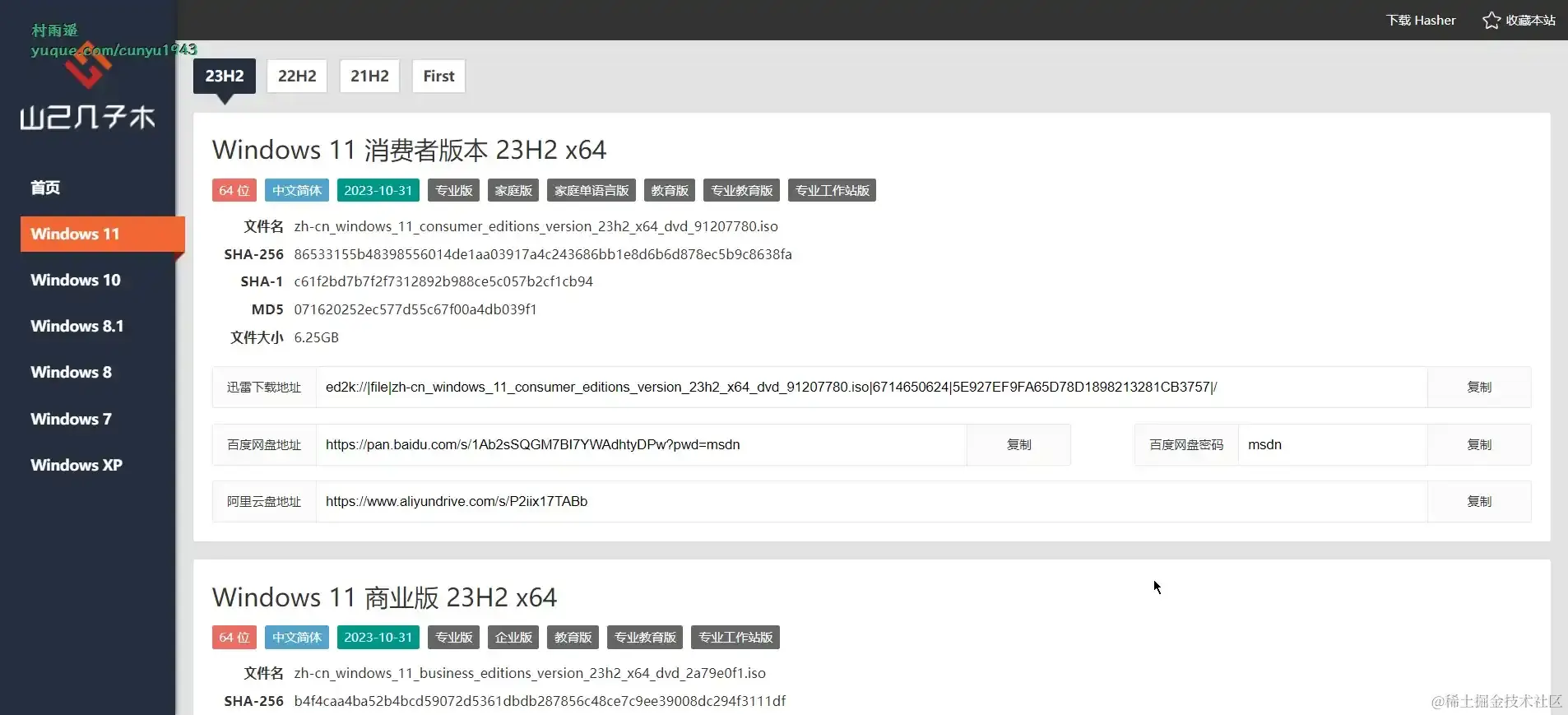Click the 专业教育版 tag of 商业版

coord(646,637)
